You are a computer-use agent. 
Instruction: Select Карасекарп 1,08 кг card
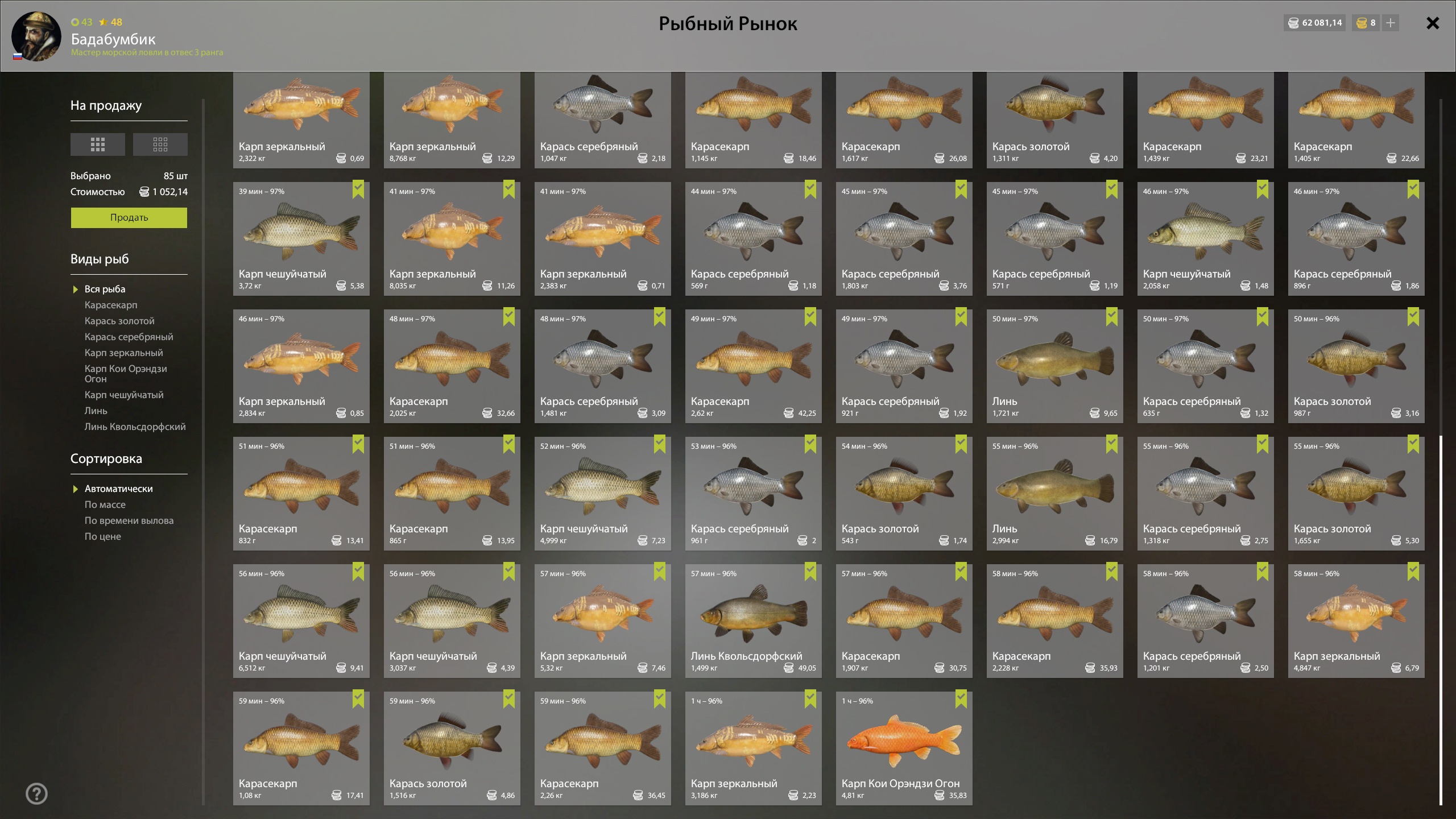[x=301, y=748]
